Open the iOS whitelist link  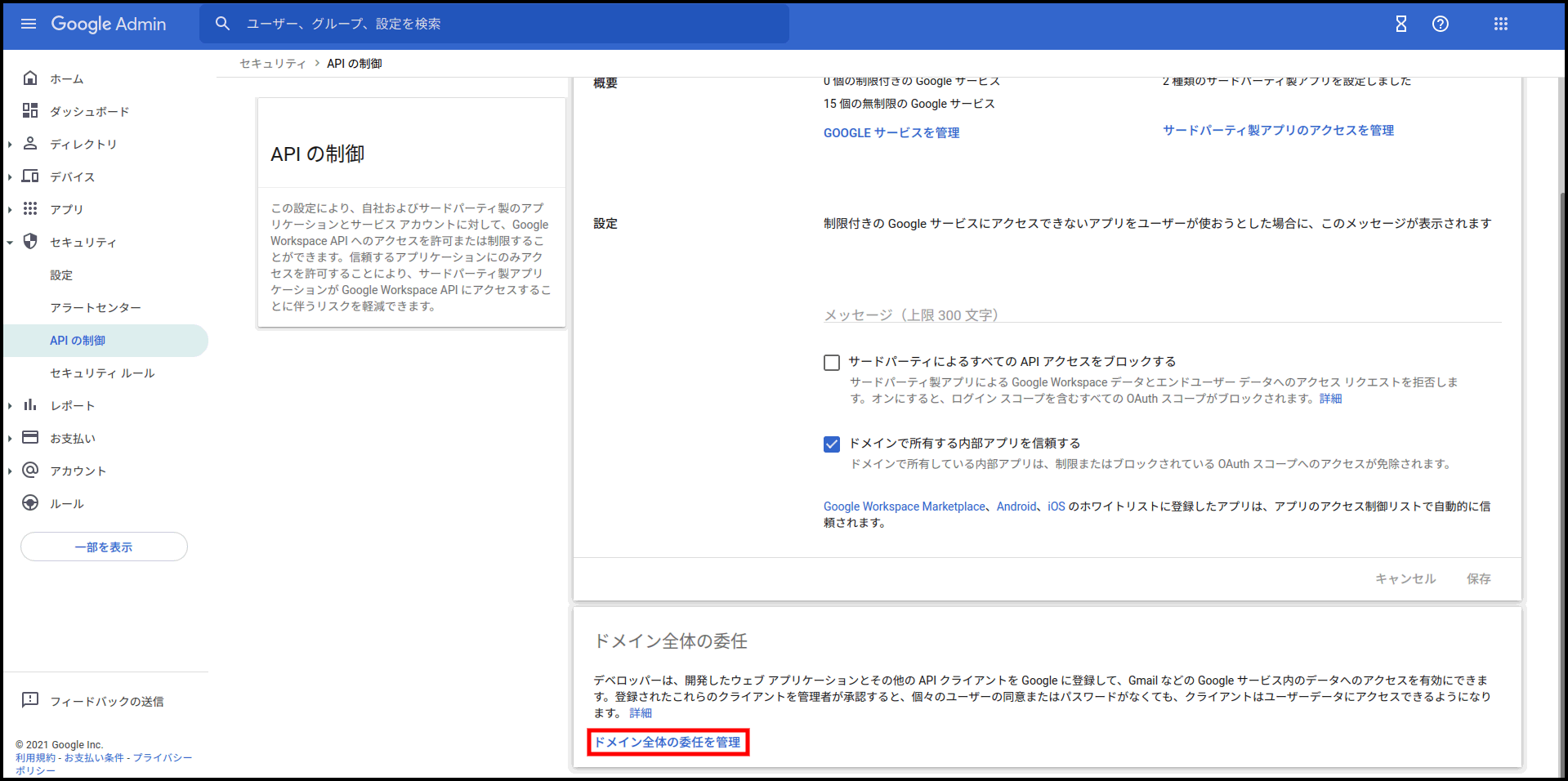[1057, 507]
